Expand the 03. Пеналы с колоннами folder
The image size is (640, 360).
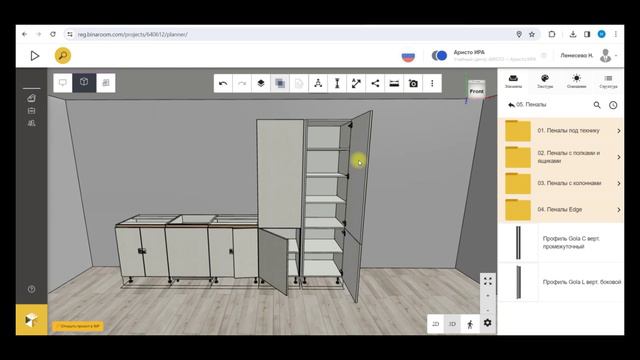click(560, 184)
